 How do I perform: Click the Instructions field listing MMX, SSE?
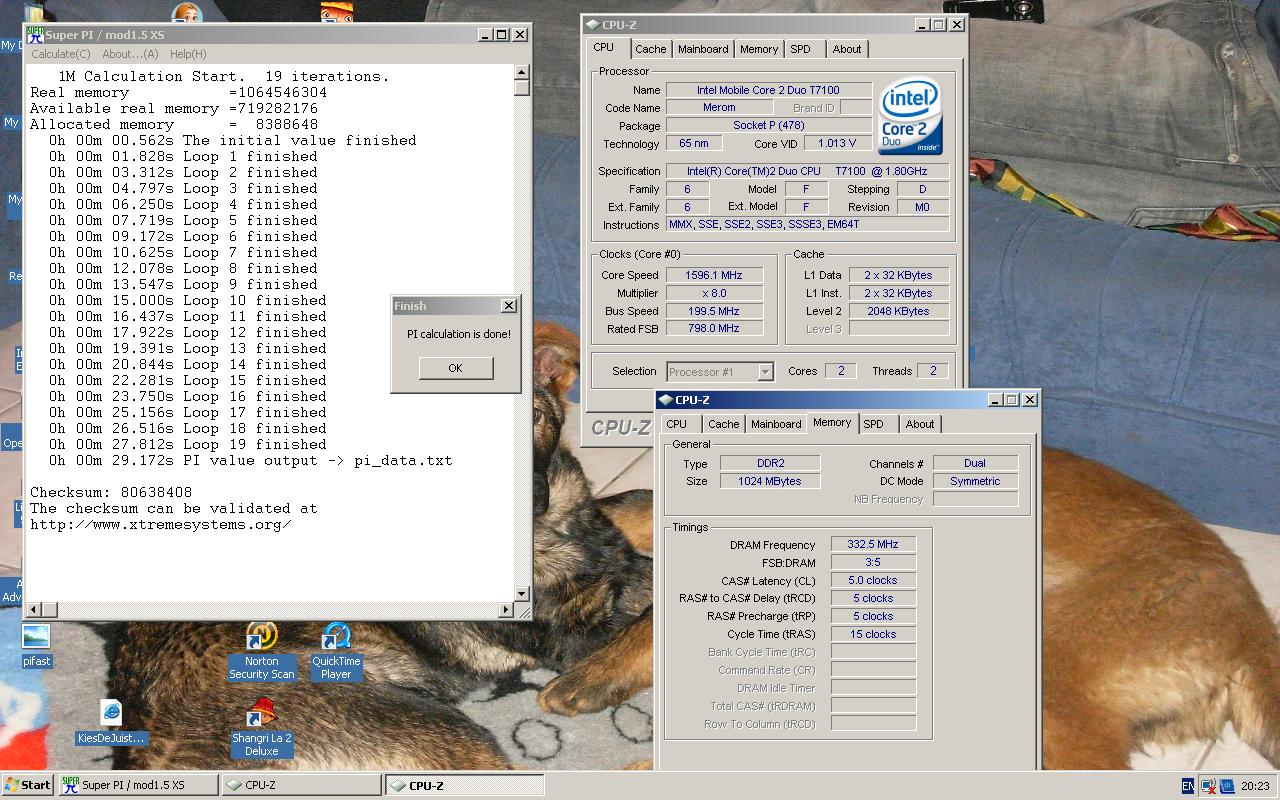(808, 224)
